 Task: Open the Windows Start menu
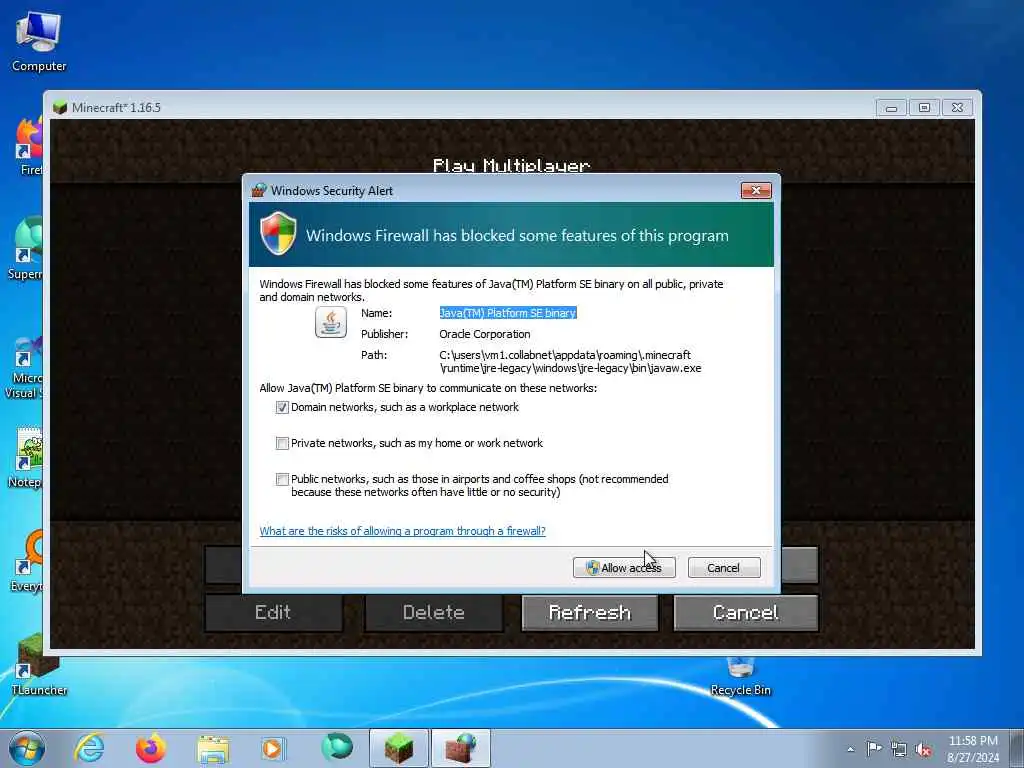27,748
